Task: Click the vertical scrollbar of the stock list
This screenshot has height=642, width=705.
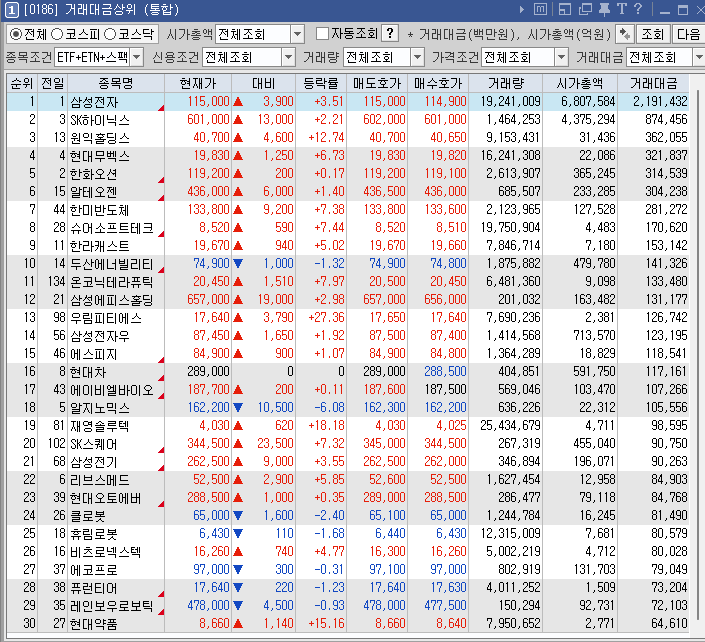Action: [x=698, y=353]
